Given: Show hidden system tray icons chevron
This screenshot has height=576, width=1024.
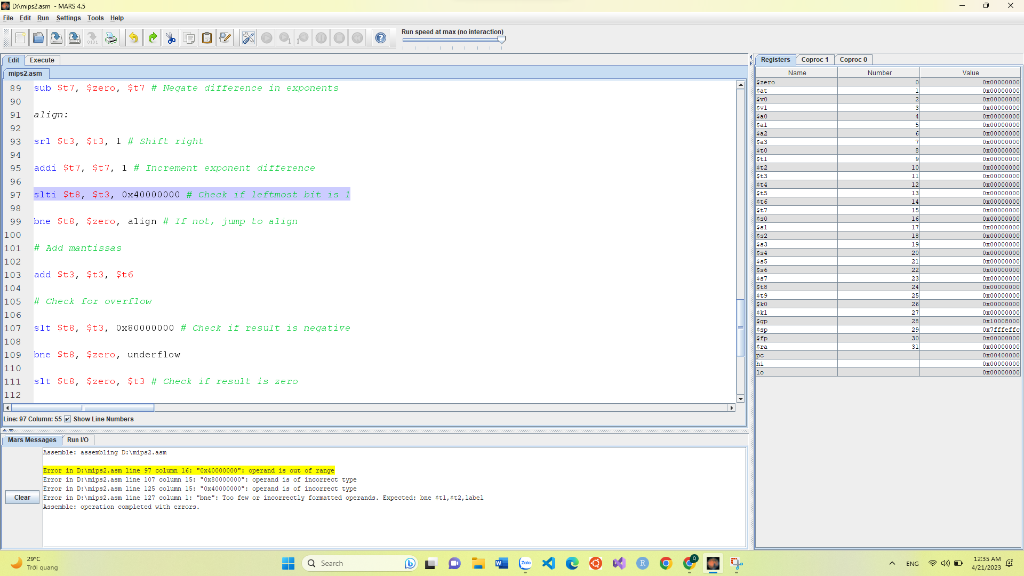Looking at the screenshot, I should (x=892, y=563).
